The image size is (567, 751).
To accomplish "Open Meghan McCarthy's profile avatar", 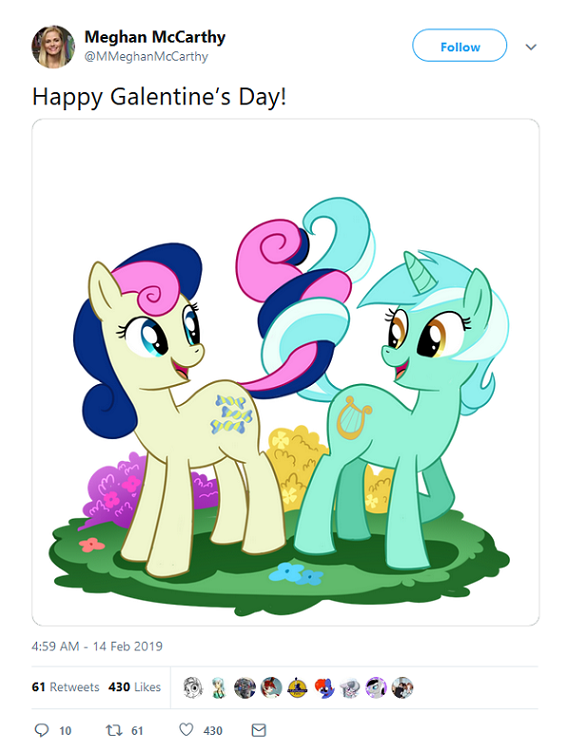I will point(53,47).
